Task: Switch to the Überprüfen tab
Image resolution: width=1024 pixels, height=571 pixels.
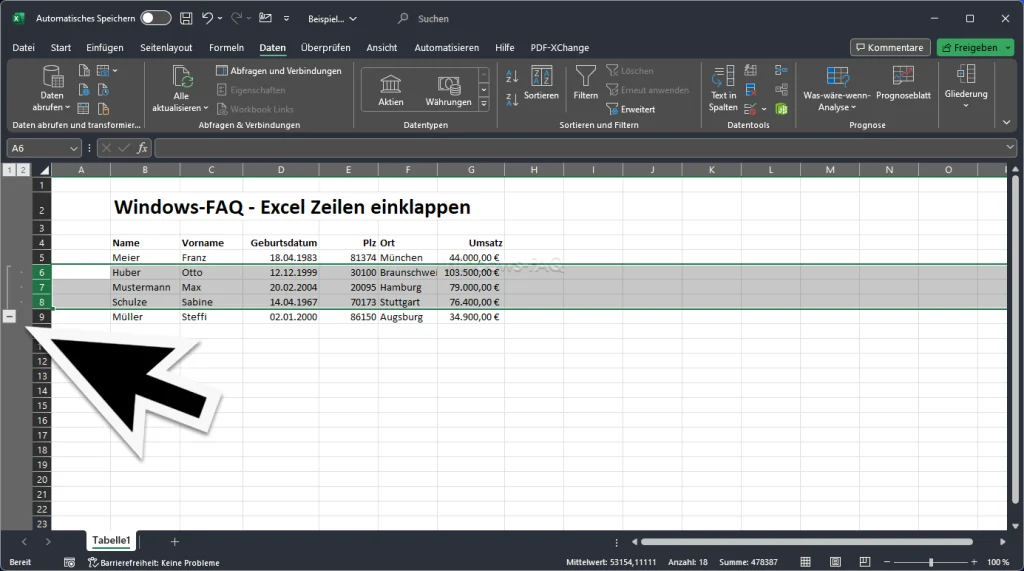Action: (325, 48)
